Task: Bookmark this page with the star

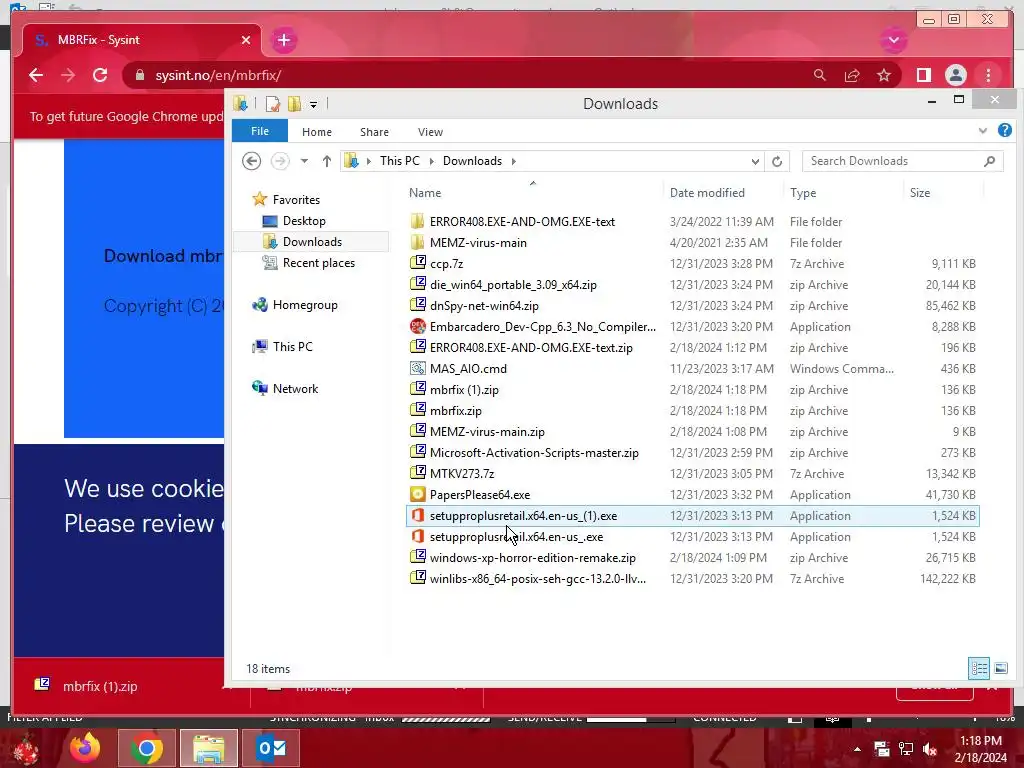Action: coord(884,75)
